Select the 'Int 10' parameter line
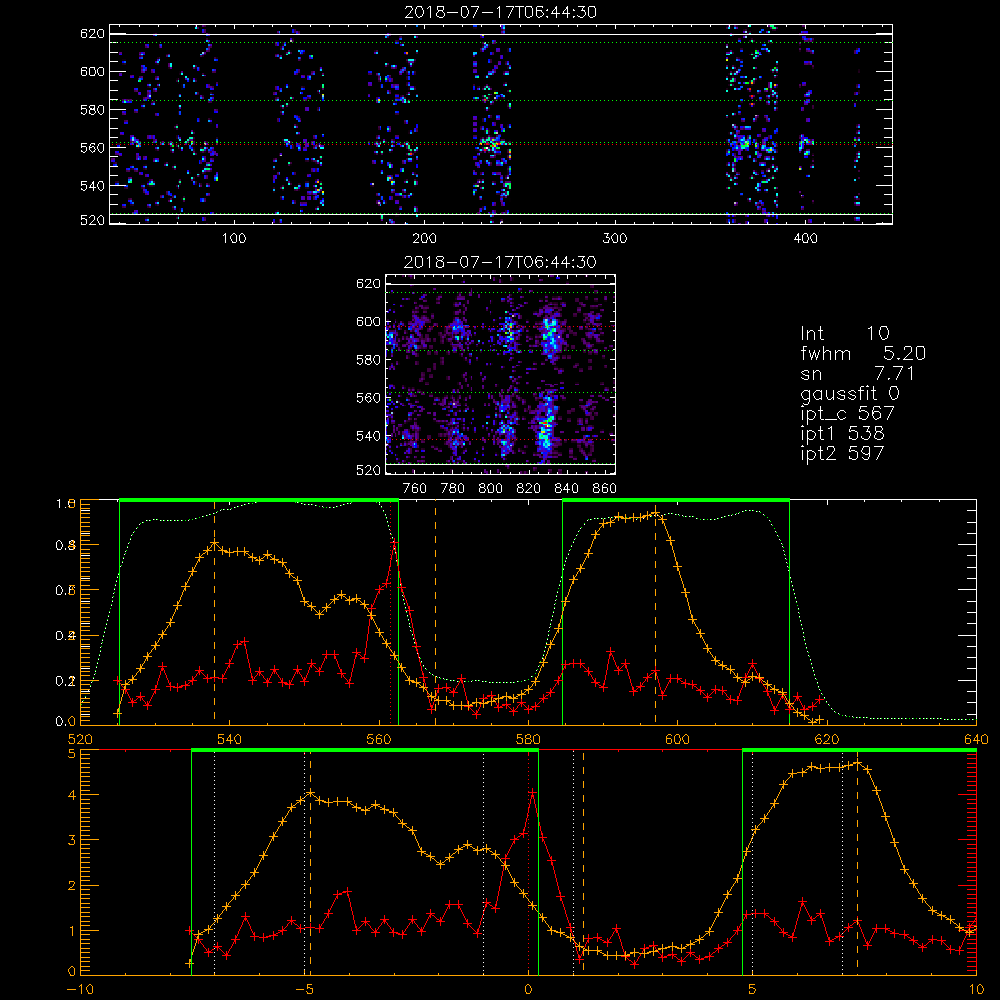Screen dimensions: 1000x1000 (x=844, y=333)
